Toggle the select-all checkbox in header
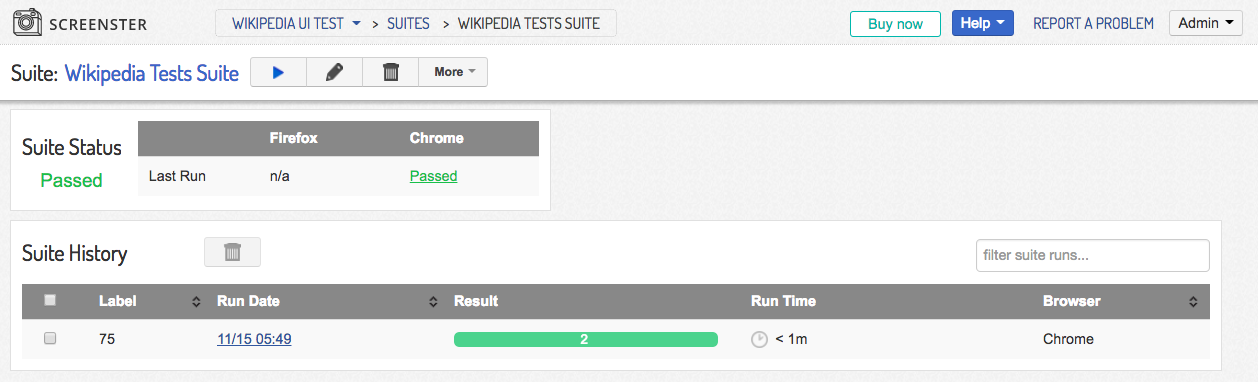The height and width of the screenshot is (382, 1258). 50,300
